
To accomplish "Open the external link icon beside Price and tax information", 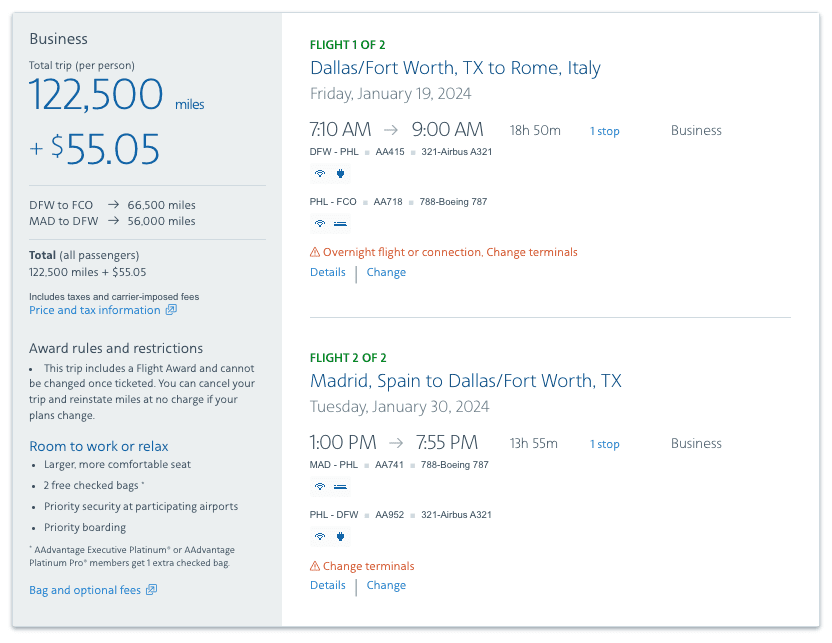I will (173, 310).
